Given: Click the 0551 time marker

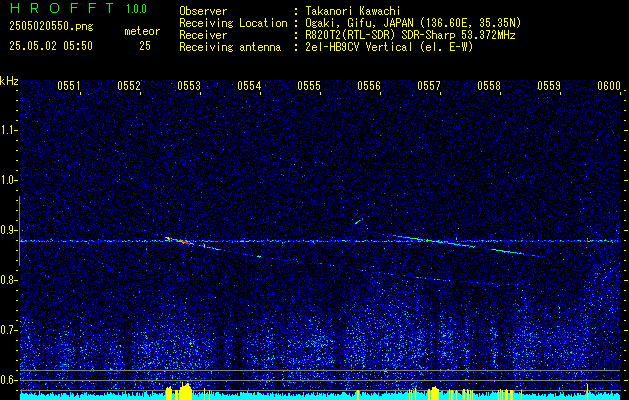Looking at the screenshot, I should (69, 86).
